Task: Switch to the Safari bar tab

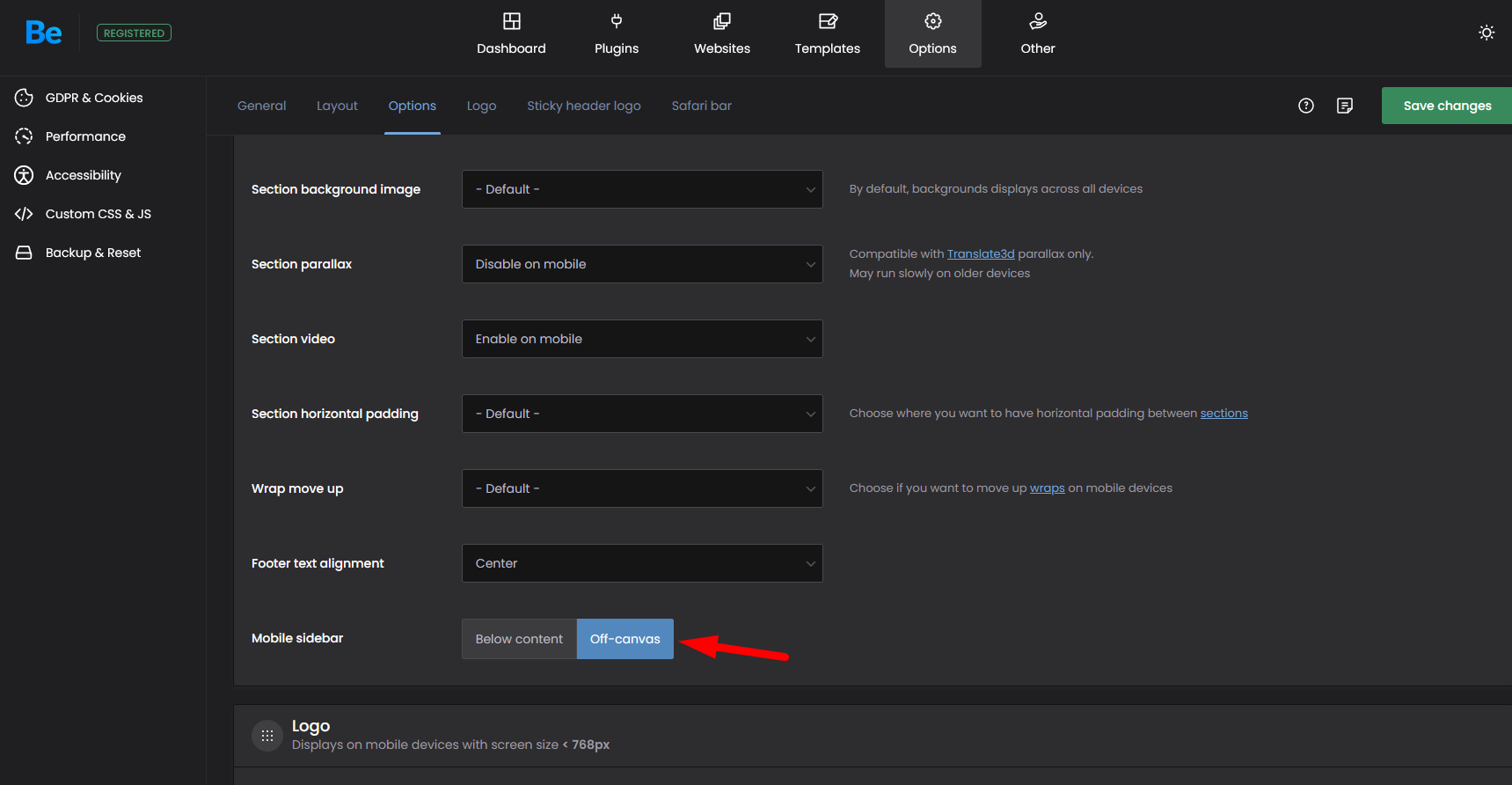Action: [701, 106]
